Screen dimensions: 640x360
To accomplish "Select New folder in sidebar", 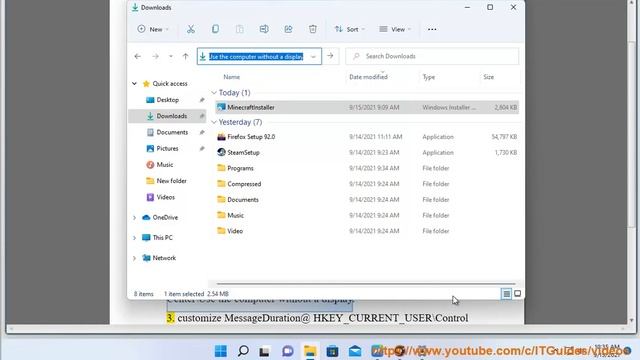I will pos(171,181).
